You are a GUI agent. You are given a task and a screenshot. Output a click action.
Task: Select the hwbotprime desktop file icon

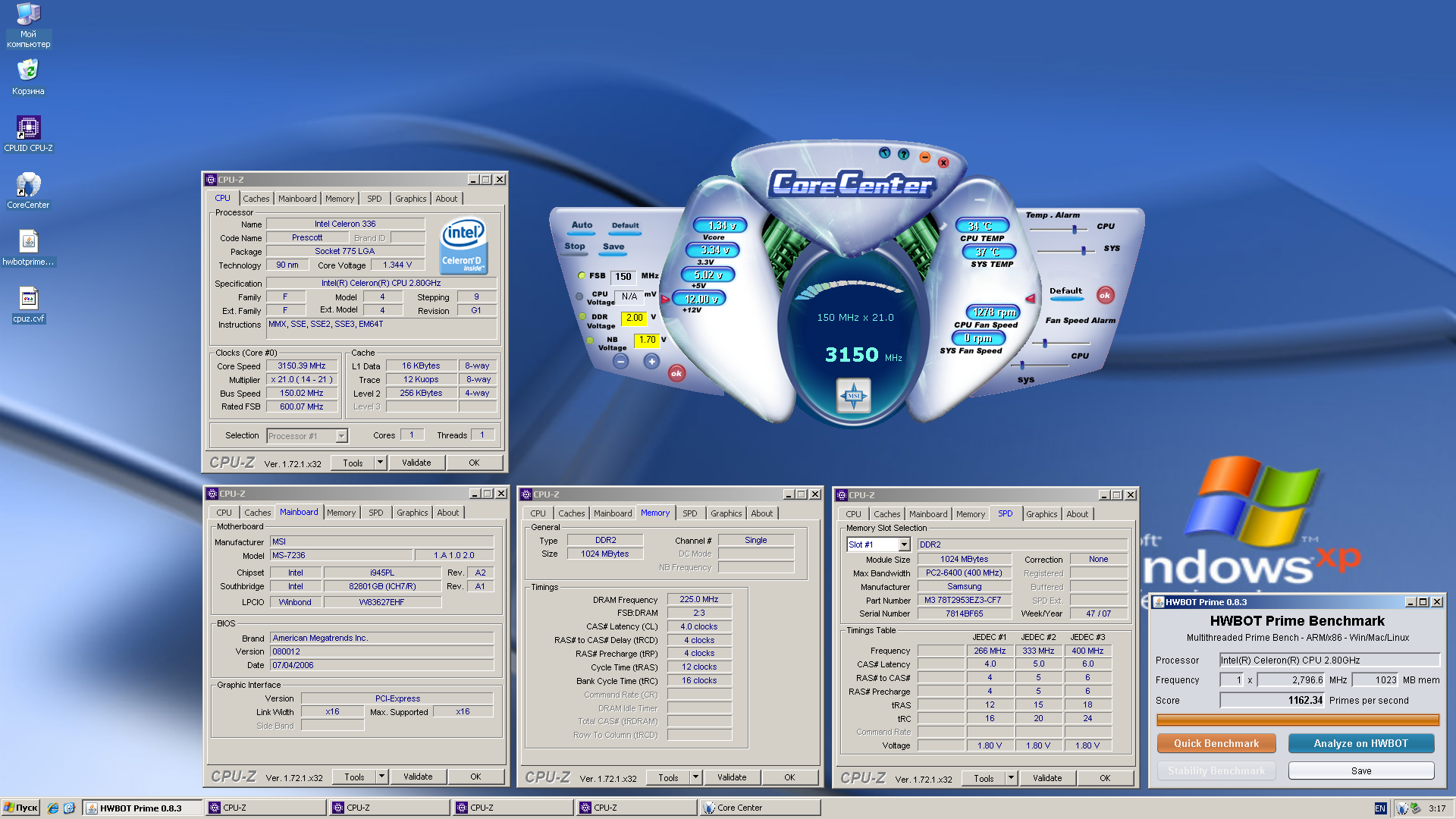point(28,248)
